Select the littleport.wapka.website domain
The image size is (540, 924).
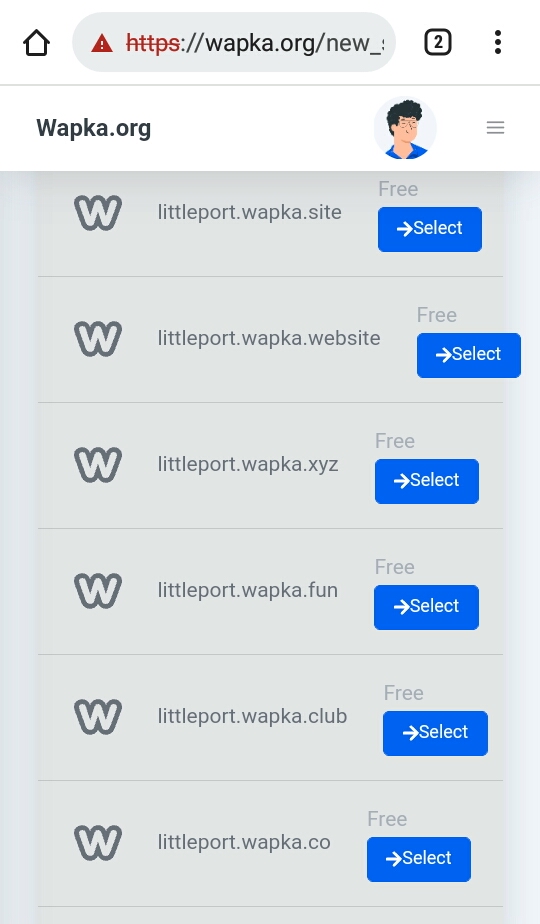[x=469, y=355]
